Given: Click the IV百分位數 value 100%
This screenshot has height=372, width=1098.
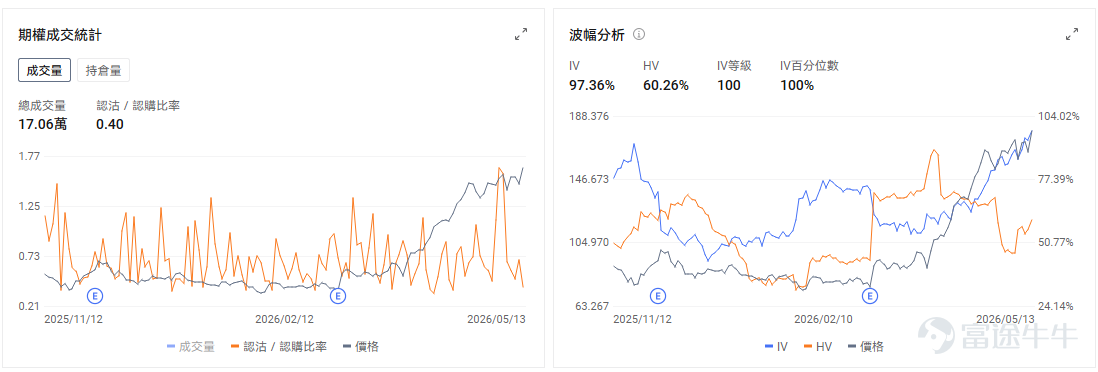Looking at the screenshot, I should click(797, 85).
